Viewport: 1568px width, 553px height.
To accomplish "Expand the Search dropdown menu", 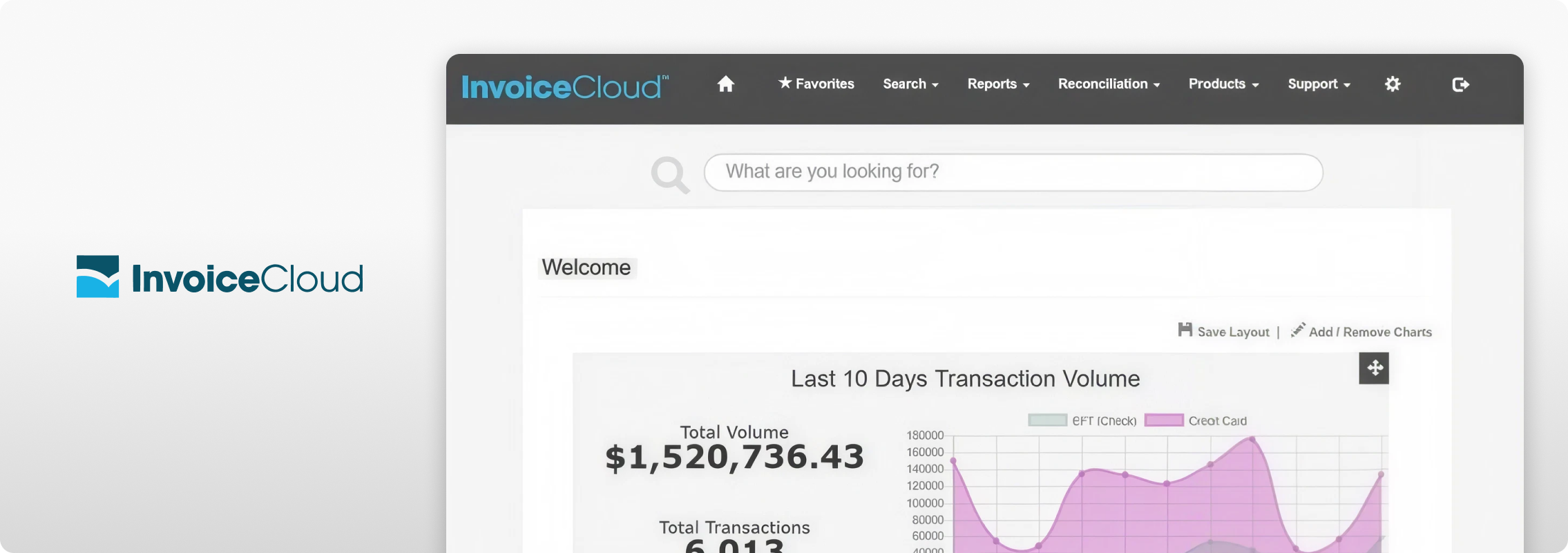I will pos(910,84).
